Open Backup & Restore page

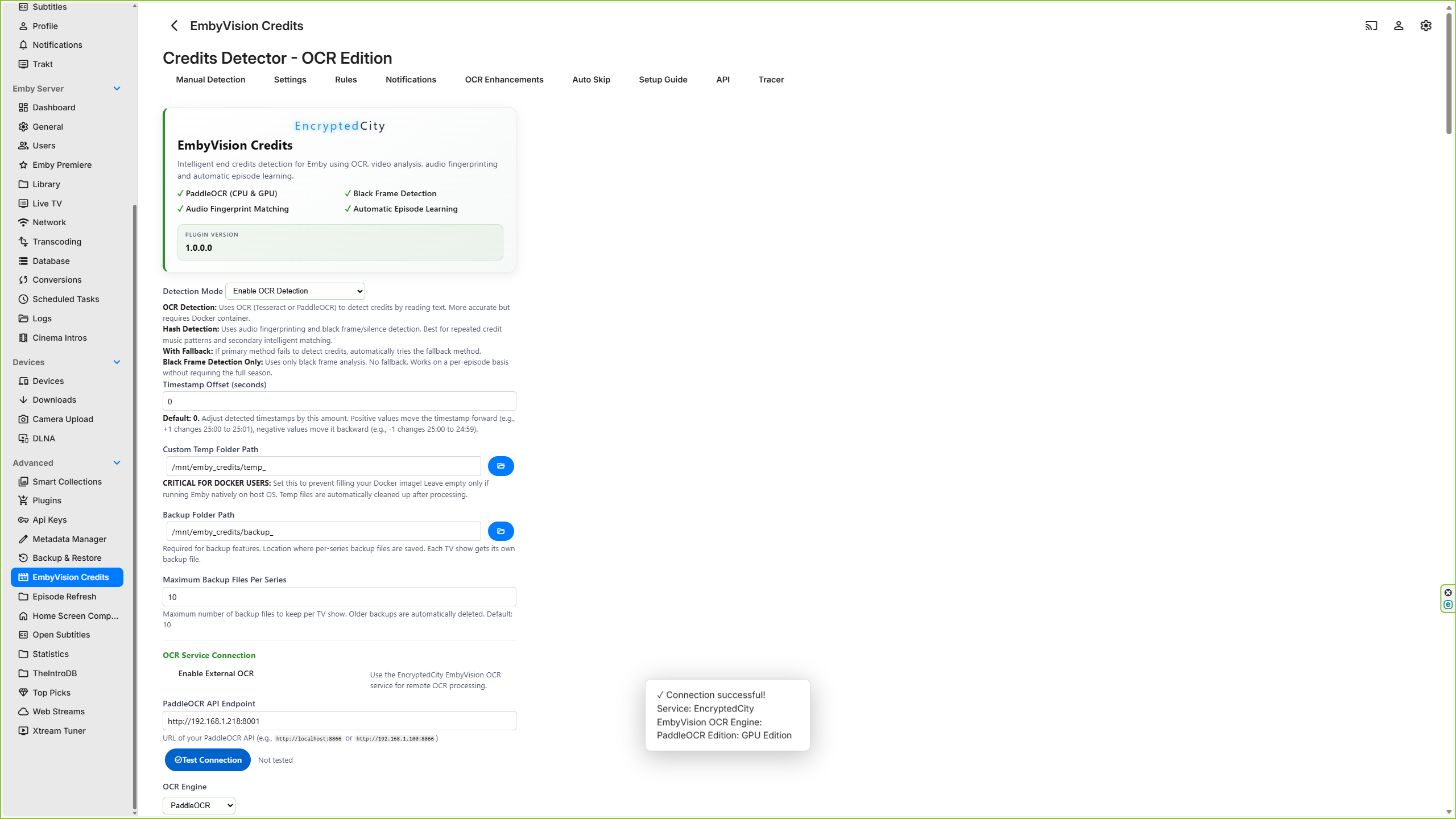point(67,558)
